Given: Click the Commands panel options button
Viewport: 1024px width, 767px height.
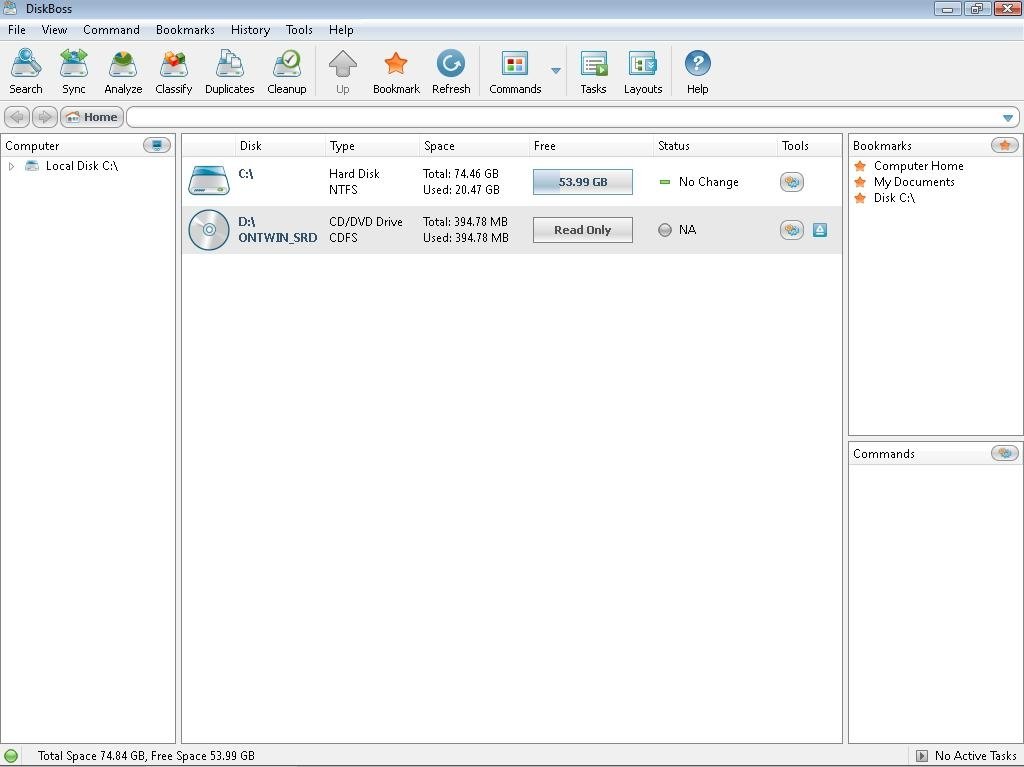Looking at the screenshot, I should click(1004, 453).
